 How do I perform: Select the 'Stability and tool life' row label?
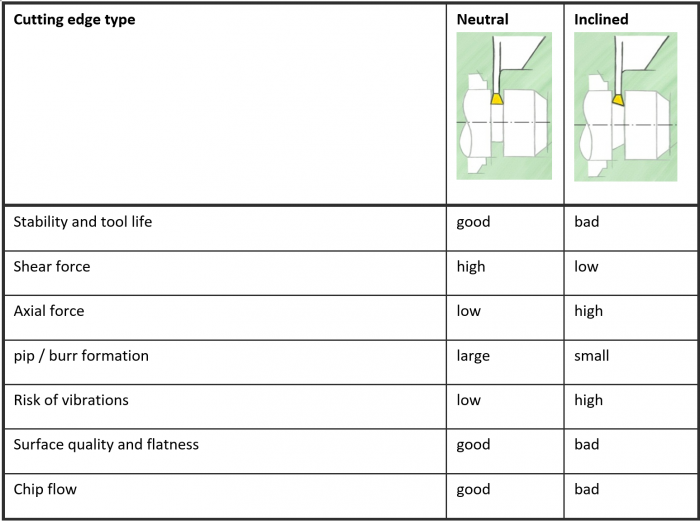pyautogui.click(x=83, y=221)
